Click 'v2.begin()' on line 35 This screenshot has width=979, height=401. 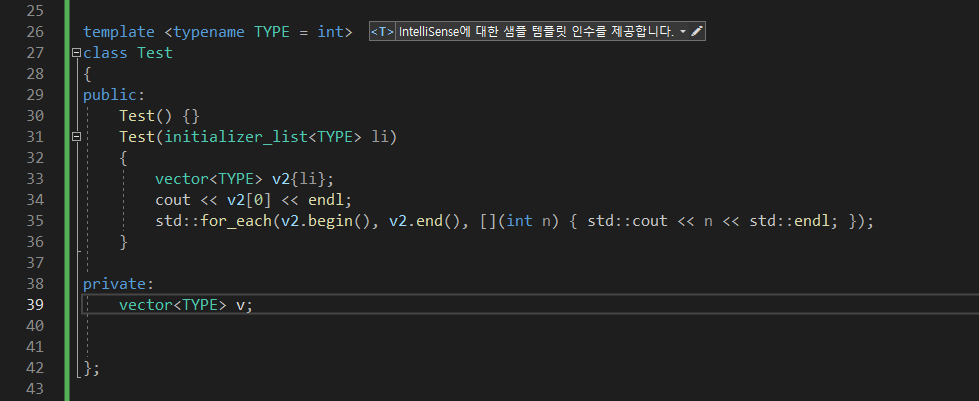pyautogui.click(x=325, y=220)
